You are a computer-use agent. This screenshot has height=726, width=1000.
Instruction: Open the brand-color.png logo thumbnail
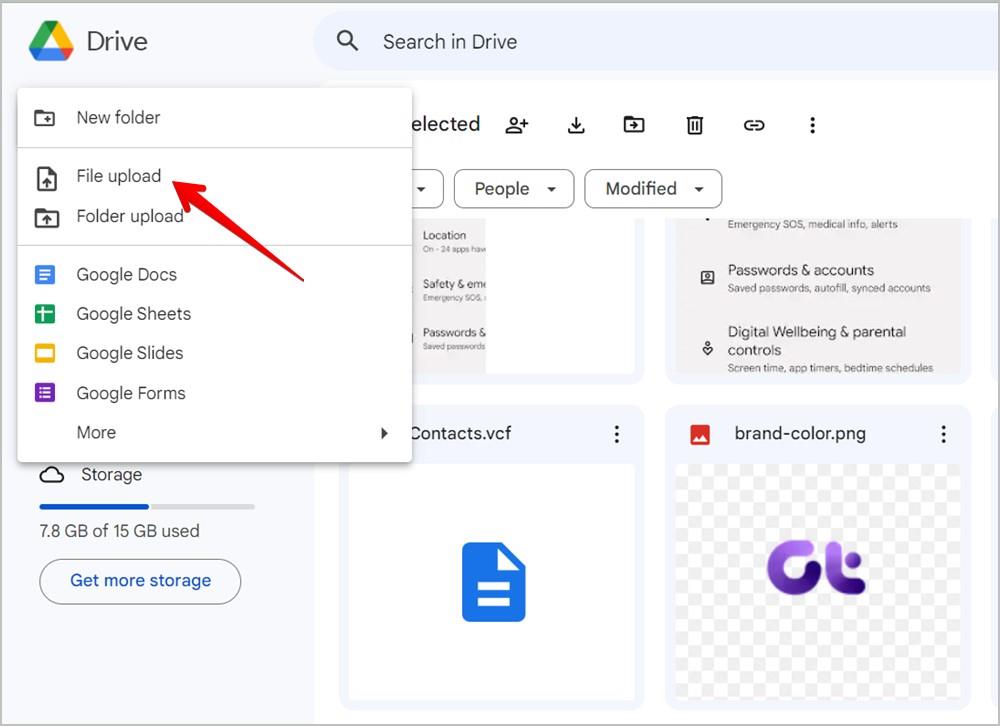pyautogui.click(x=818, y=582)
